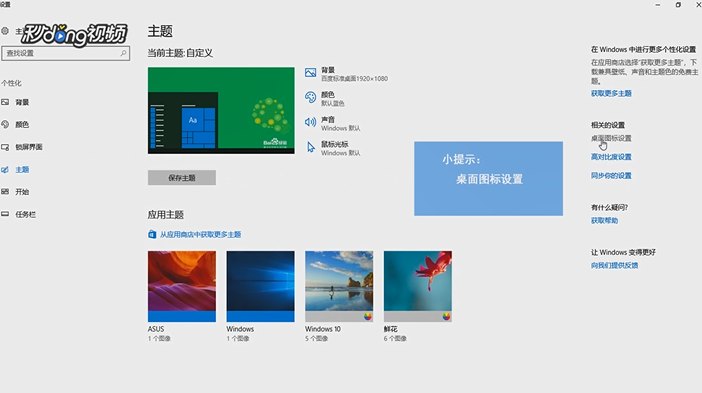Open the 颜色 color palette icon in theme details
The image size is (702, 393).
pyautogui.click(x=310, y=97)
